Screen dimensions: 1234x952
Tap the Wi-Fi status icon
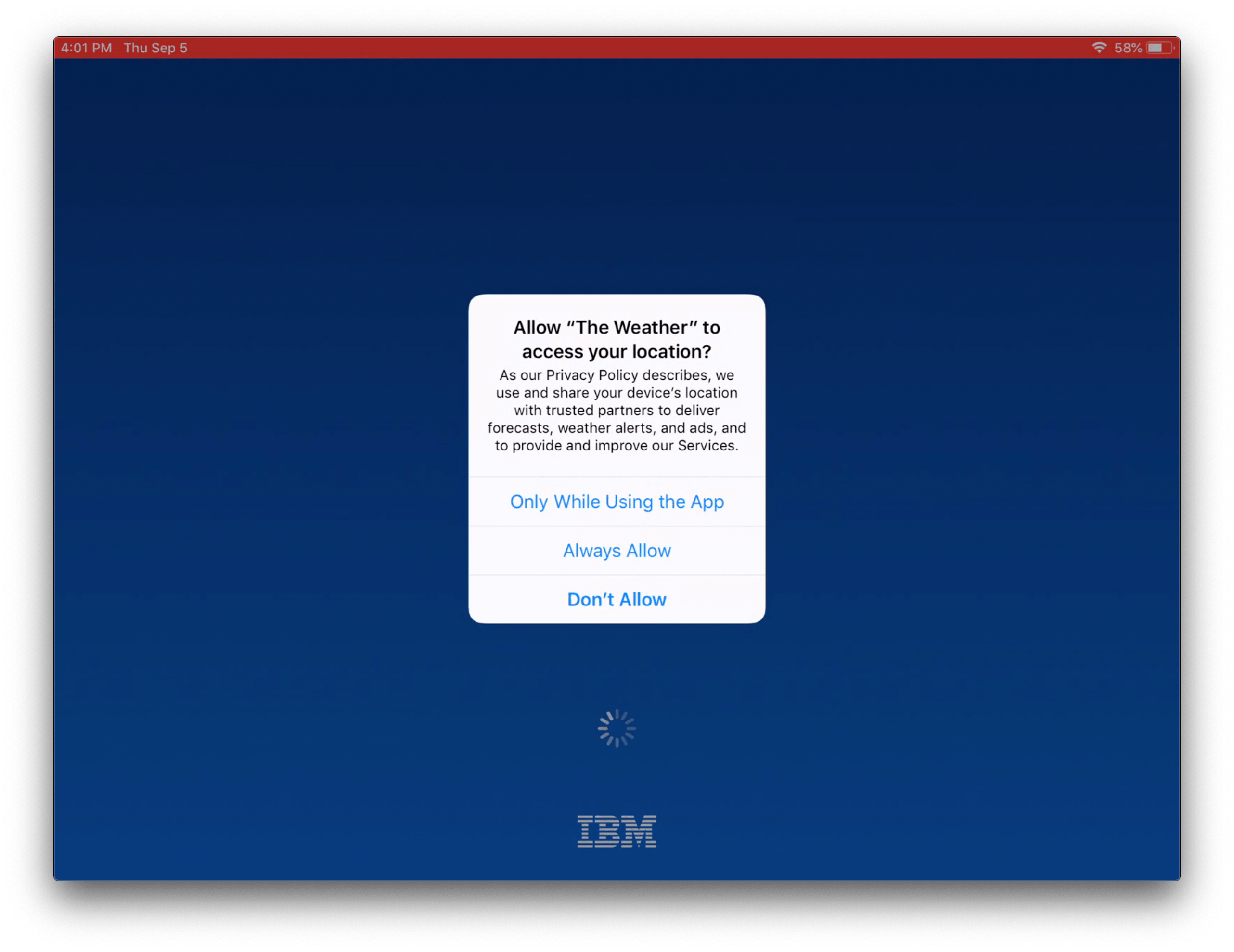(x=1098, y=48)
